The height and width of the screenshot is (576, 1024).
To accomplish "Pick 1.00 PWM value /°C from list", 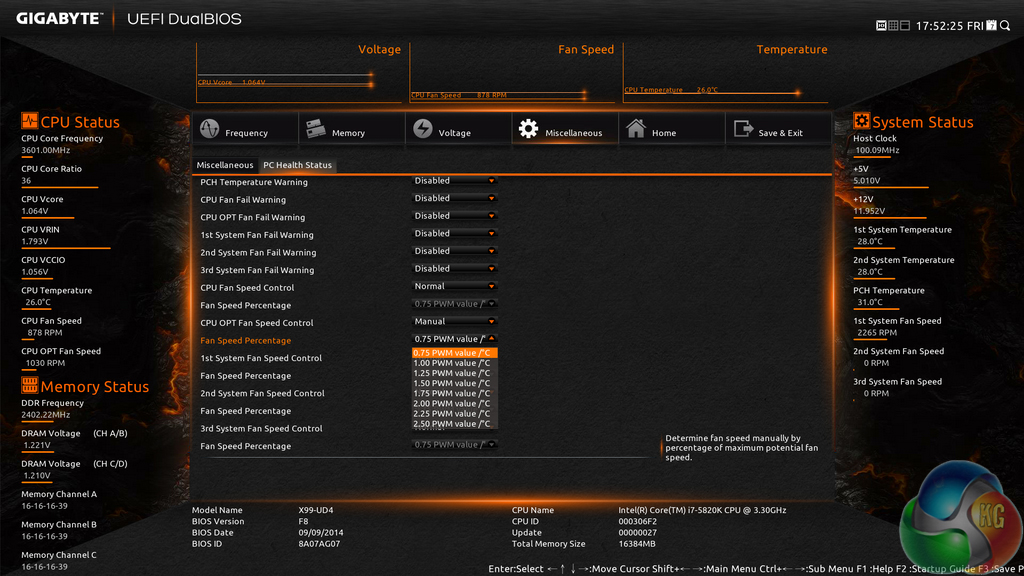I will [x=452, y=363].
